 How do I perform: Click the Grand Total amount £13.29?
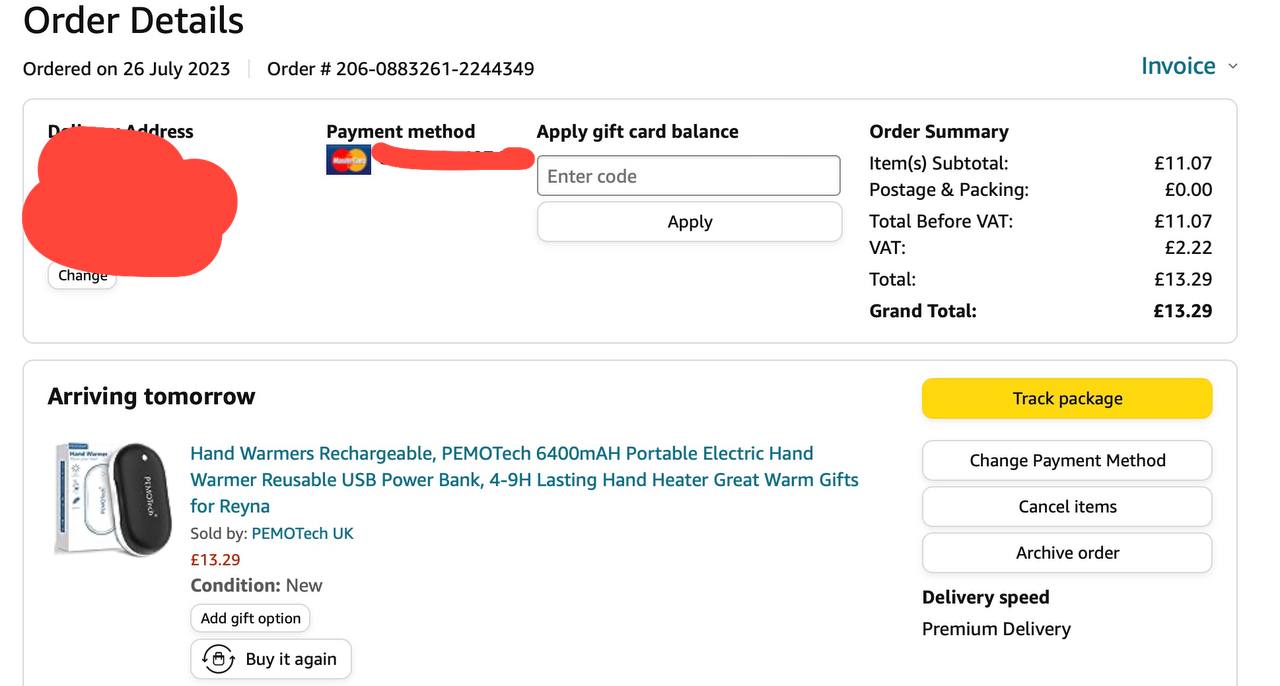click(1182, 311)
